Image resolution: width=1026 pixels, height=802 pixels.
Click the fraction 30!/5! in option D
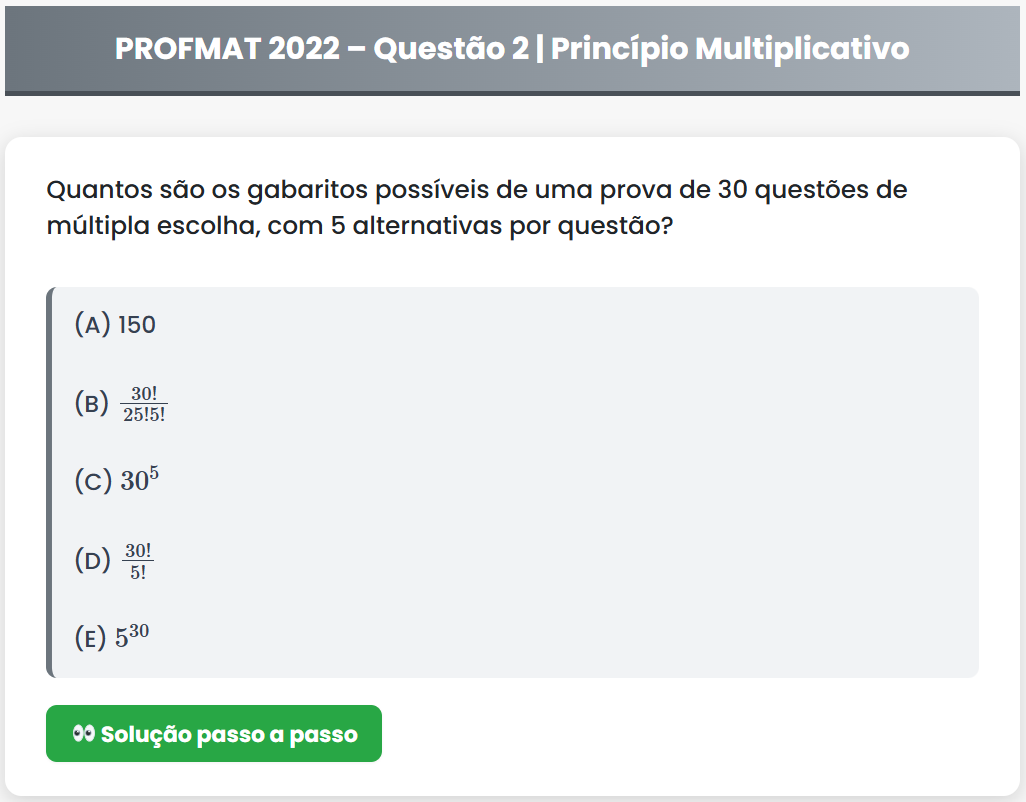point(138,560)
